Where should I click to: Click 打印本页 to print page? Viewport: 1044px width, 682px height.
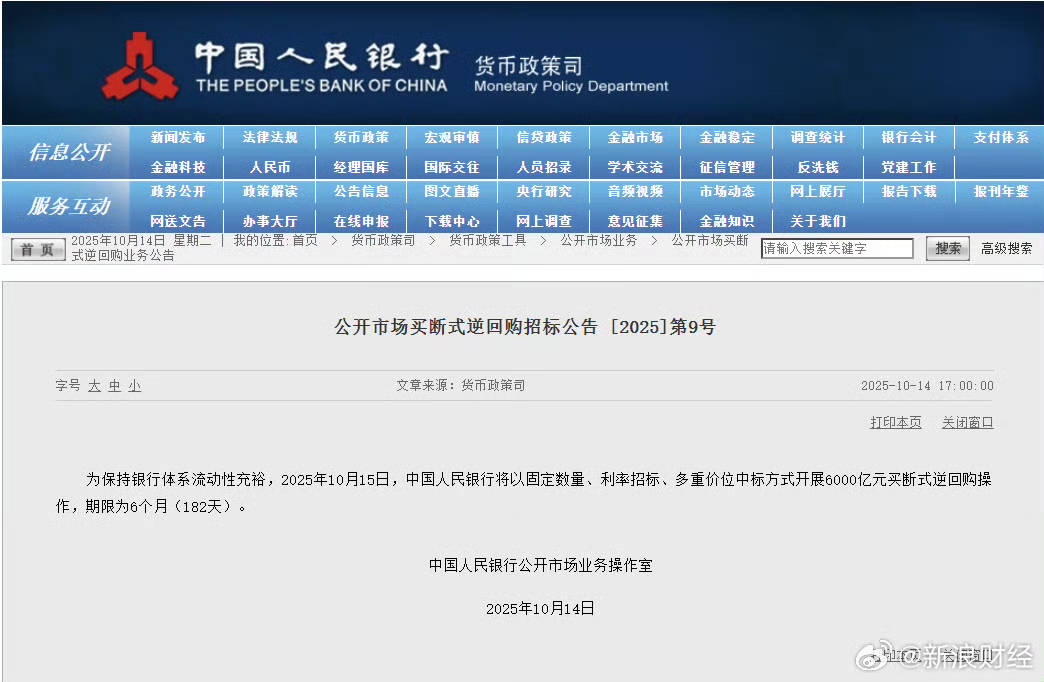896,422
